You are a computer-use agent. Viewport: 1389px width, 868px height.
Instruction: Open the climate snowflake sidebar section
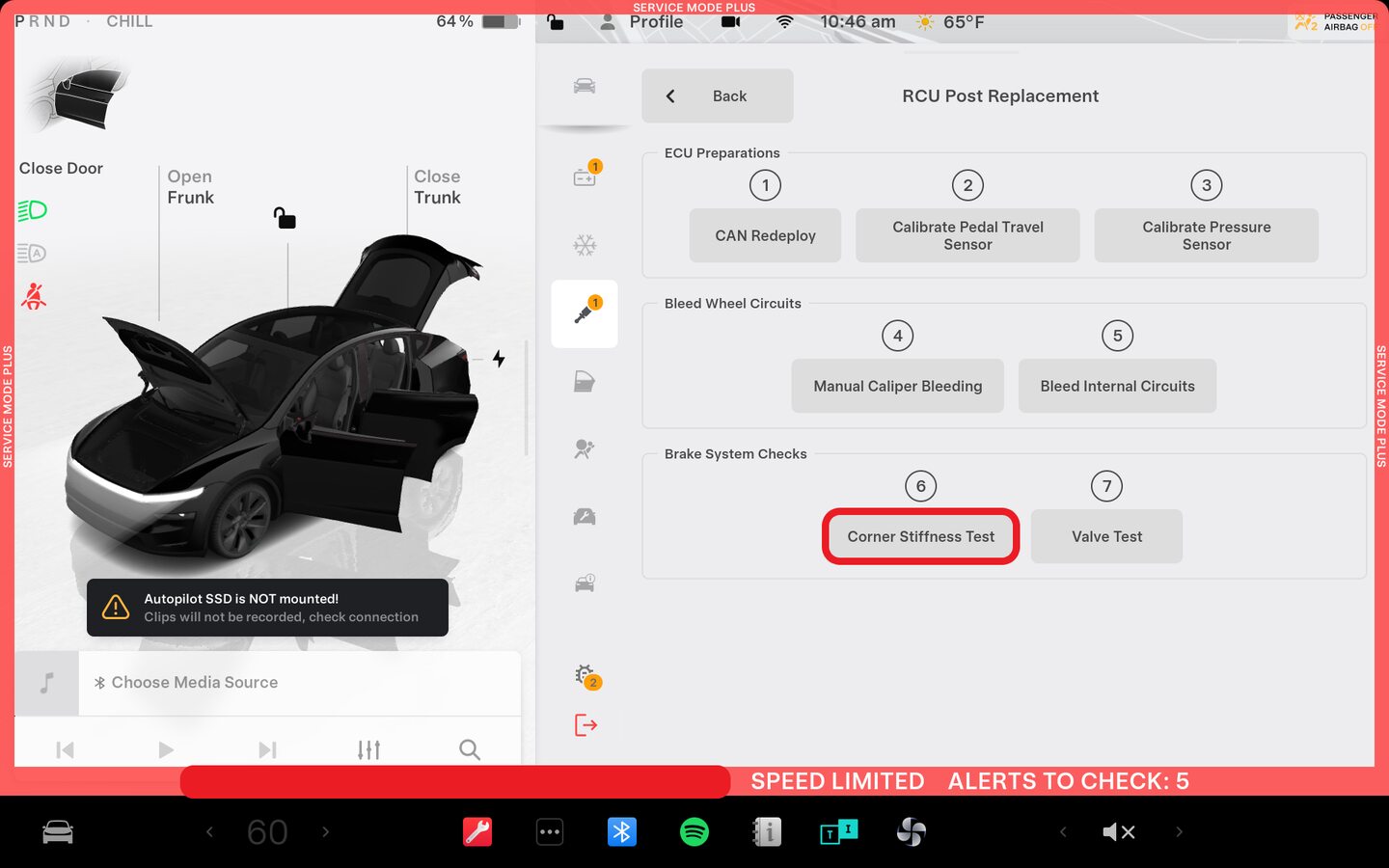pos(585,245)
